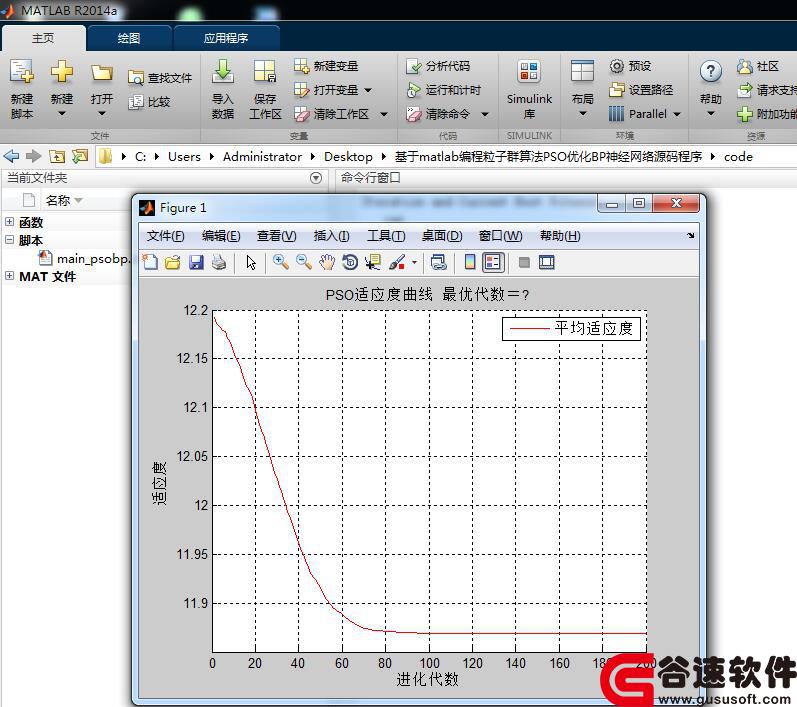Click the Print Figure icon
This screenshot has height=707, width=797.
[x=219, y=262]
